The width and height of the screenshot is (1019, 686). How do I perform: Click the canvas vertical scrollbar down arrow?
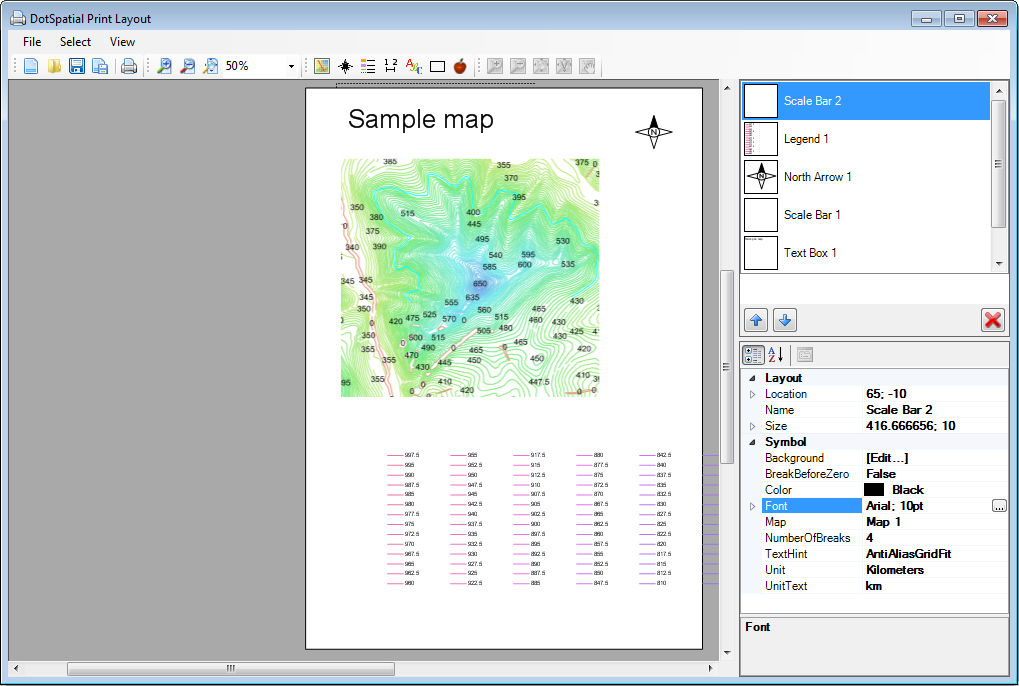(x=727, y=652)
